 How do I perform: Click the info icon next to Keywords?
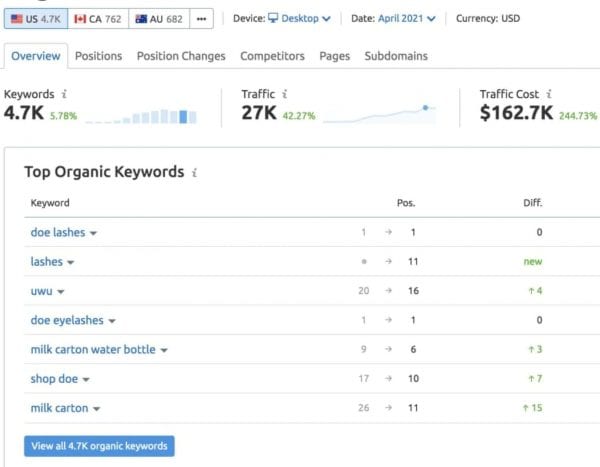click(64, 94)
